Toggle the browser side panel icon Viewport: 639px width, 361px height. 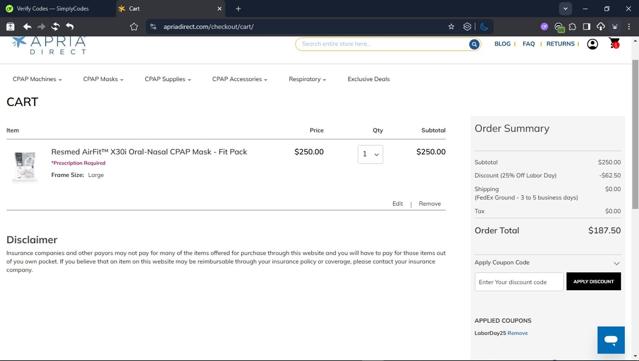point(586,26)
